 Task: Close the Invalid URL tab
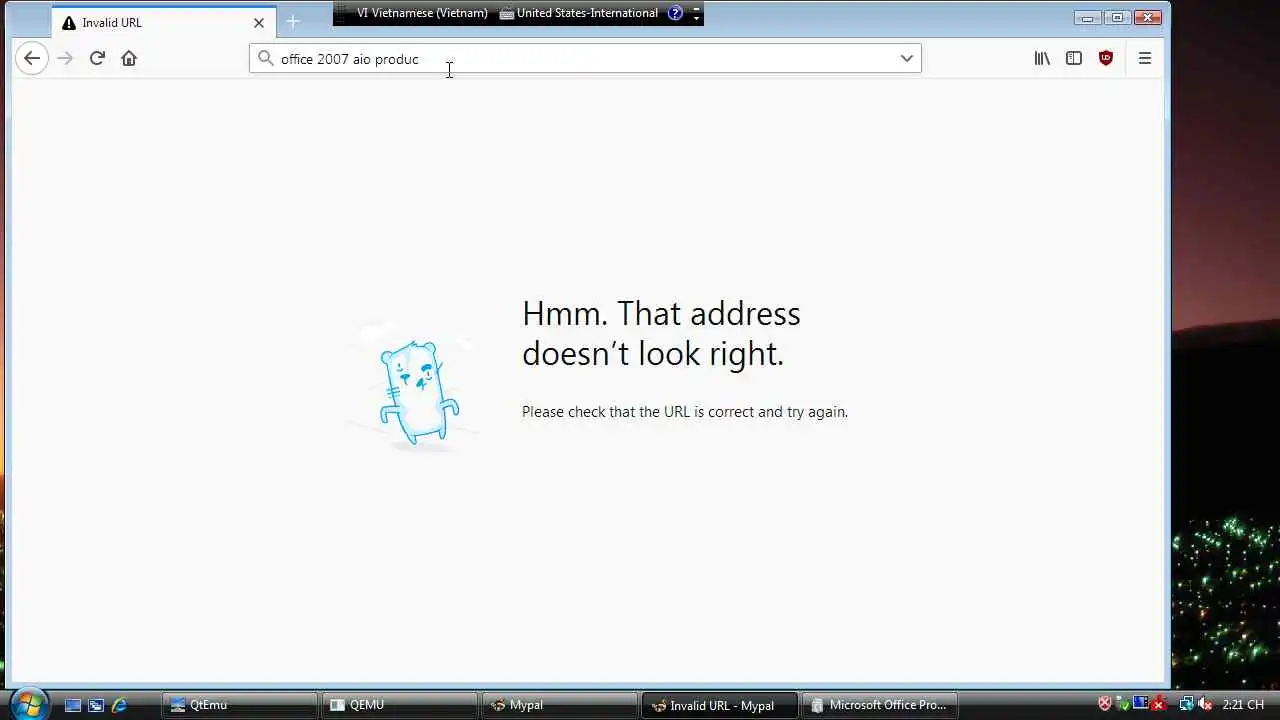point(259,22)
